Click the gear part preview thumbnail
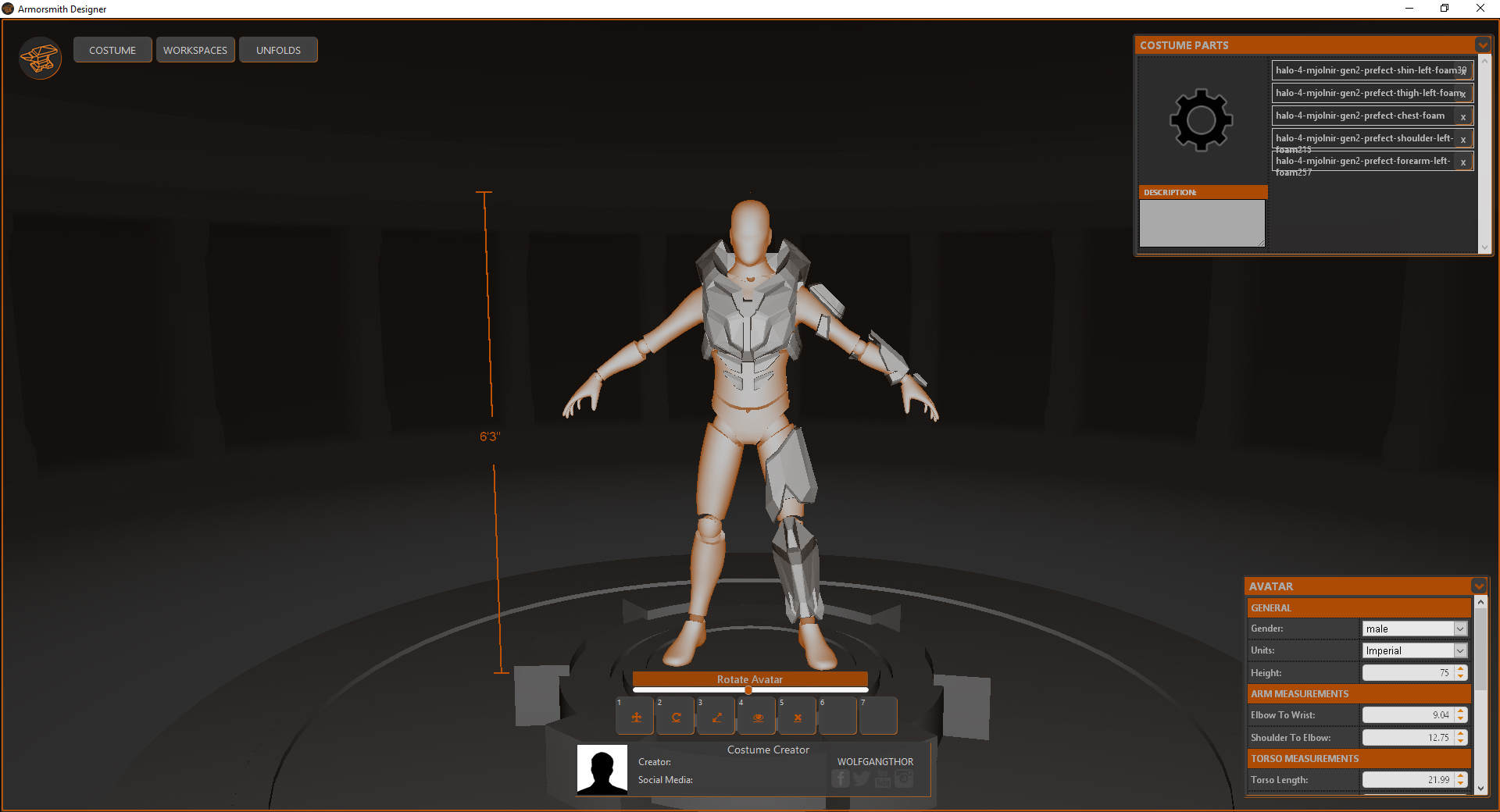Viewport: 1500px width, 812px height. tap(1202, 119)
